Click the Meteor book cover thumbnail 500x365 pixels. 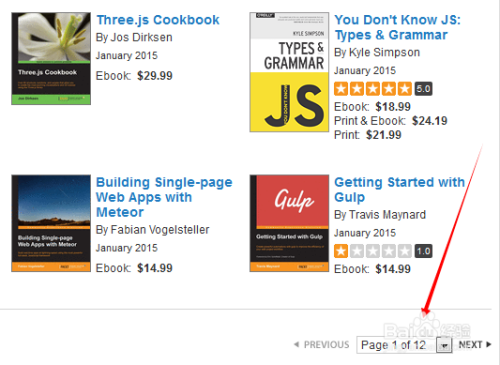51,223
